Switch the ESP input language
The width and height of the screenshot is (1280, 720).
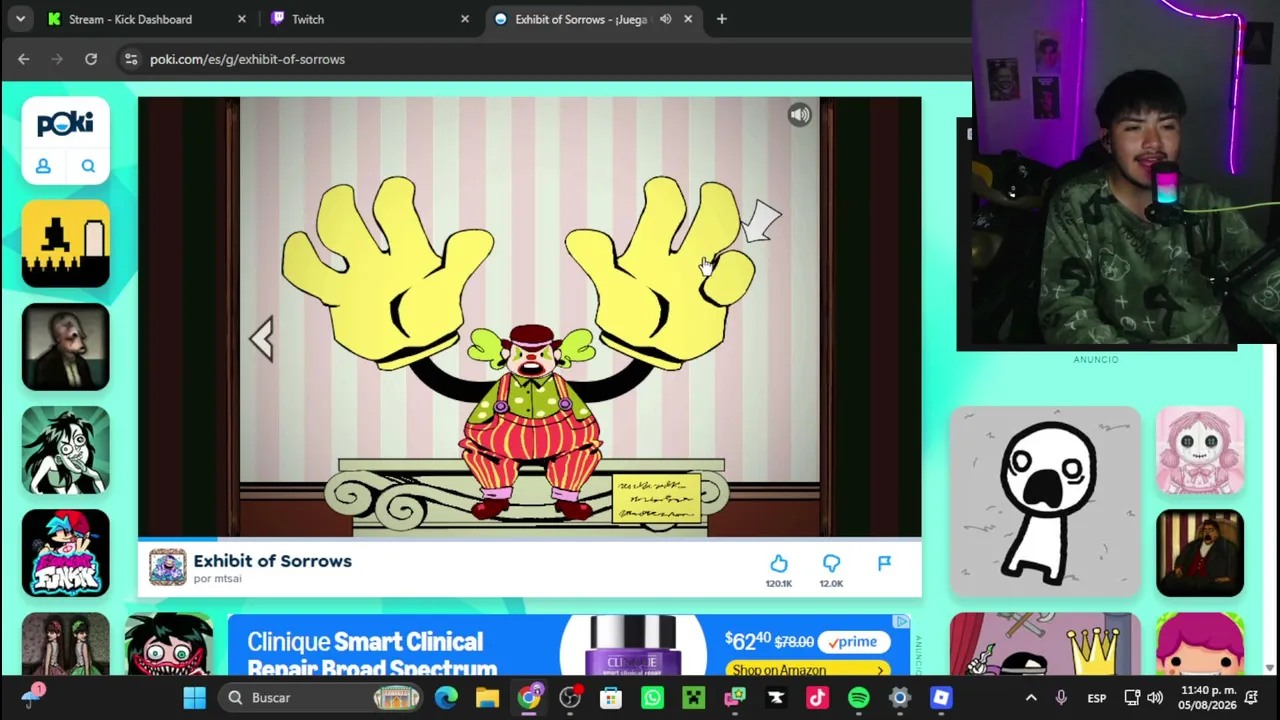click(1097, 698)
